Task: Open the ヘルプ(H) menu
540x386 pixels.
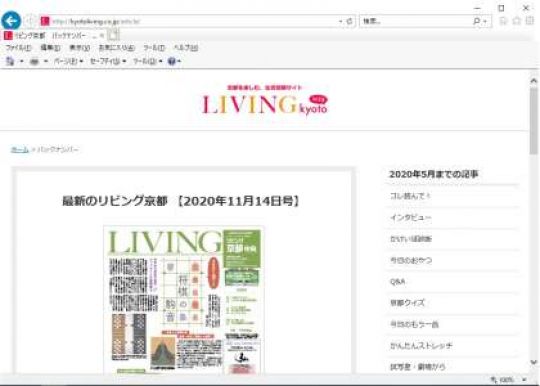Action: (186, 48)
